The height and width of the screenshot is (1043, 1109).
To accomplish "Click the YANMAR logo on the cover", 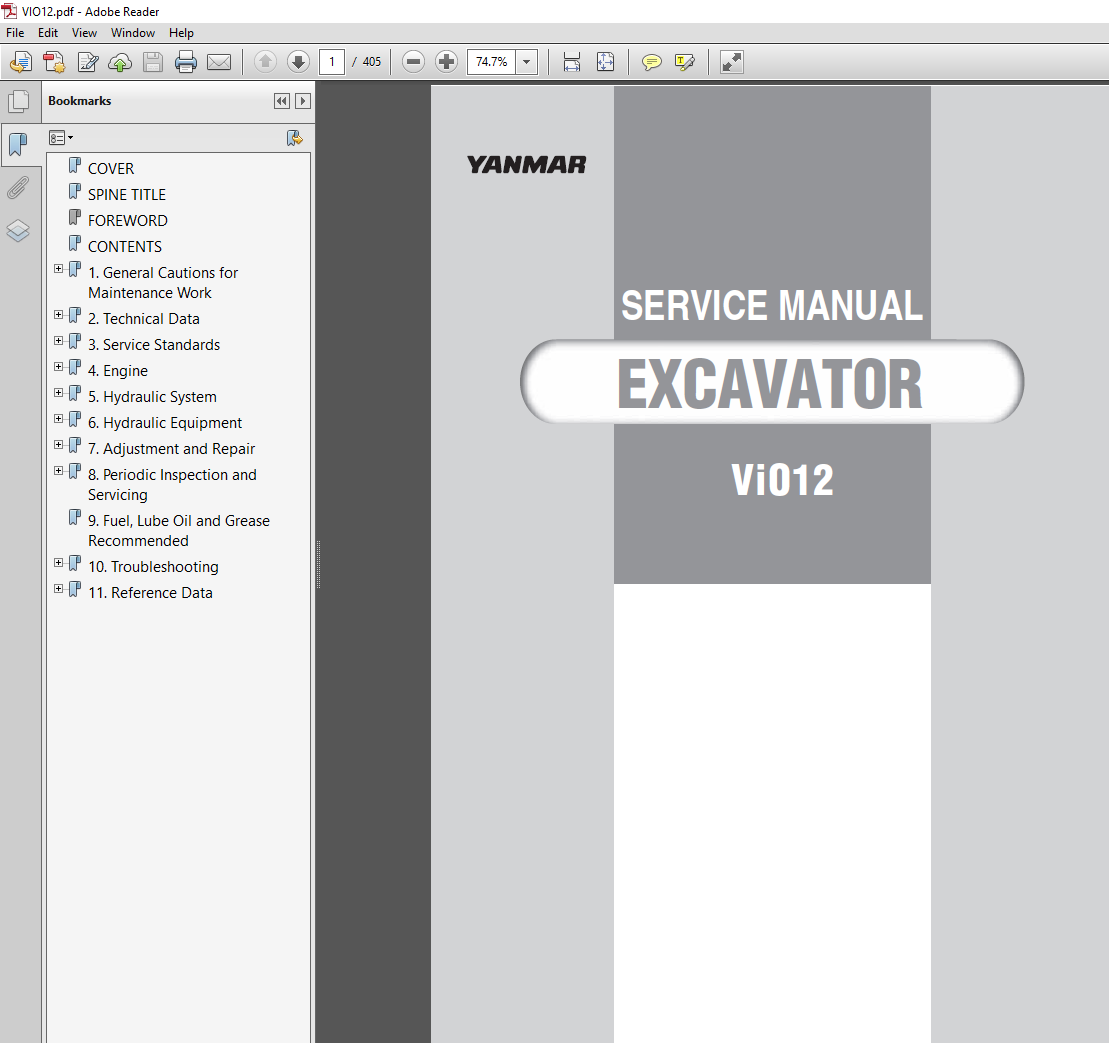I will click(x=526, y=165).
